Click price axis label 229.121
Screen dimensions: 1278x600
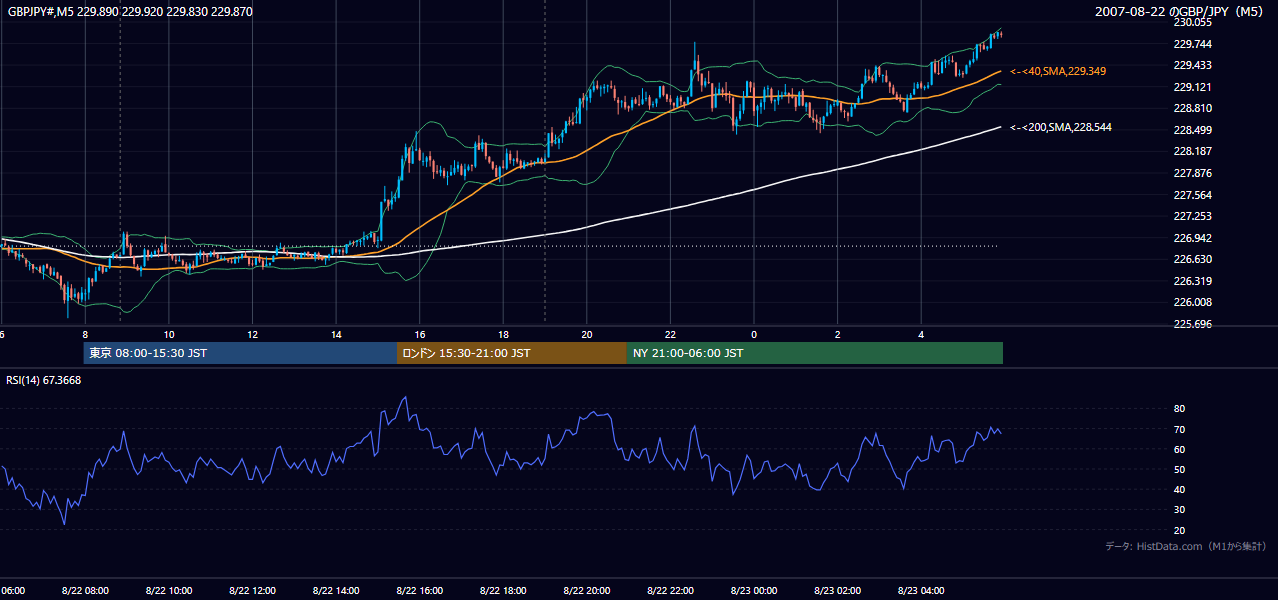[1193, 87]
